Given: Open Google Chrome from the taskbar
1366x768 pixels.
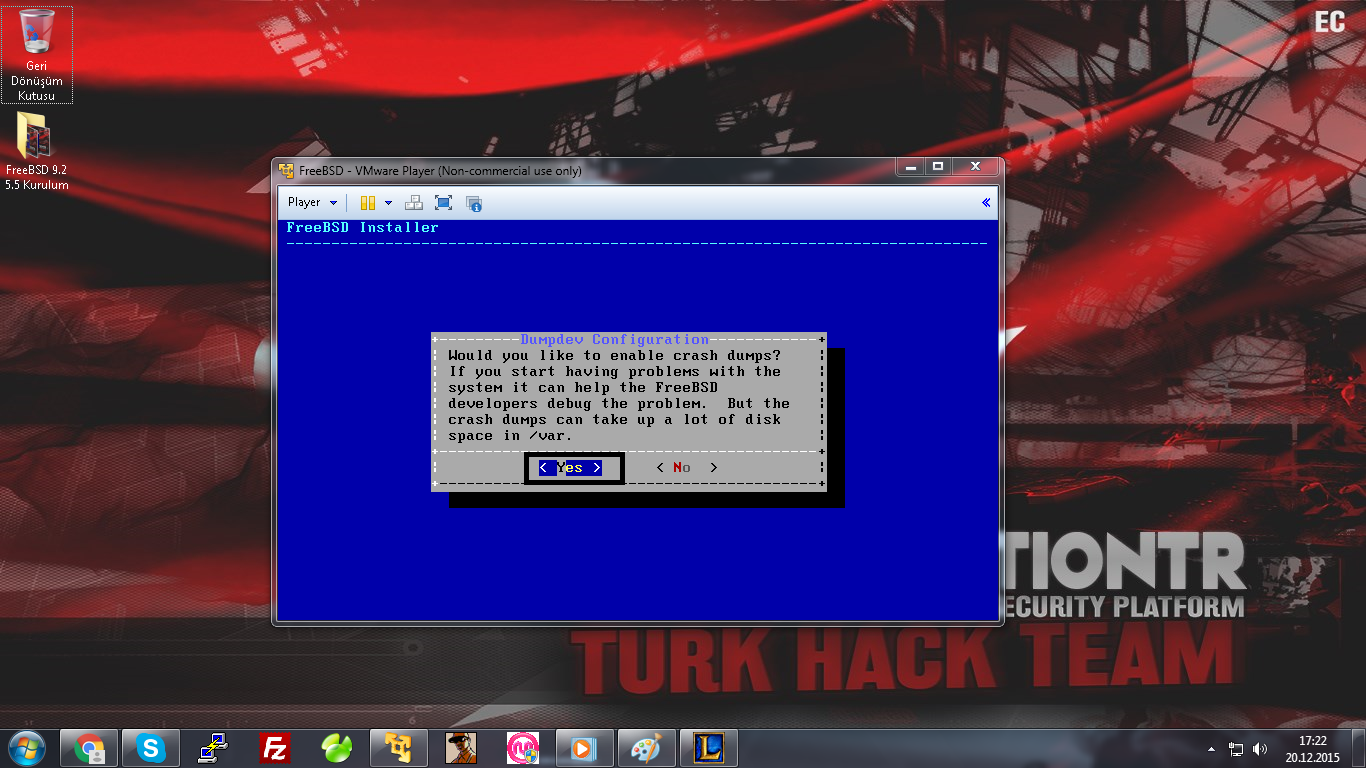Looking at the screenshot, I should point(89,748).
